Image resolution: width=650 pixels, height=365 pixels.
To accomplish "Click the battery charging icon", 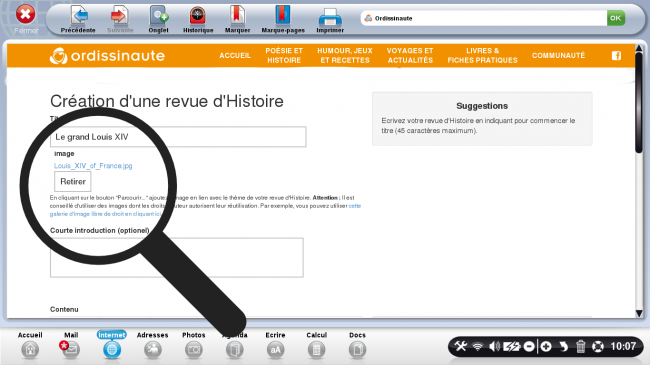I will click(511, 346).
